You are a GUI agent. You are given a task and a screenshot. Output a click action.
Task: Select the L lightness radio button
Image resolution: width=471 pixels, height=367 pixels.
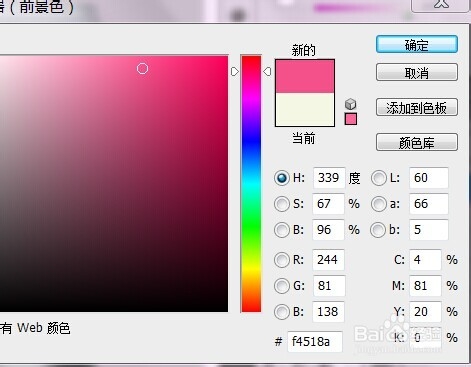pyautogui.click(x=379, y=178)
